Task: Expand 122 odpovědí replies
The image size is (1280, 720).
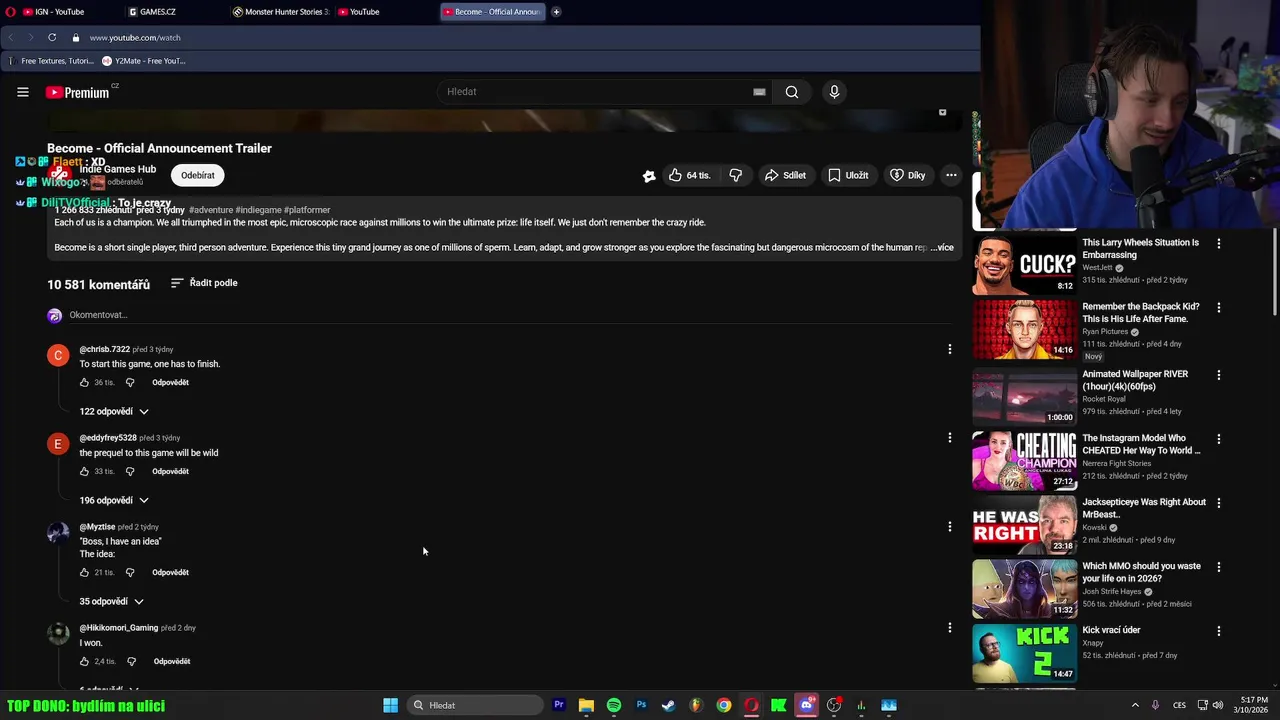Action: [114, 411]
